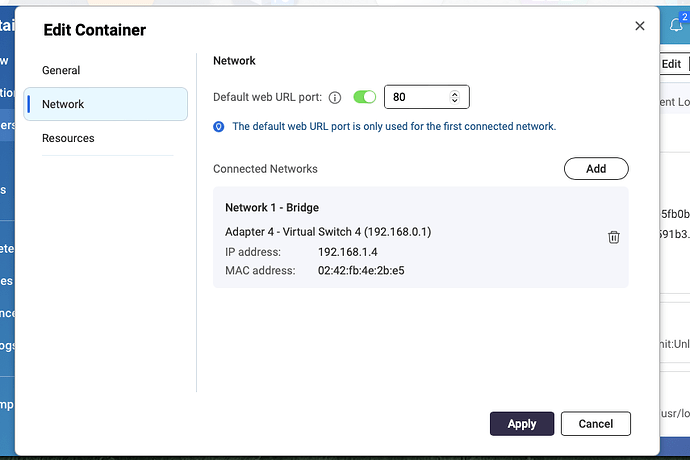Close the Edit Container dialog
The width and height of the screenshot is (690, 460).
(x=640, y=27)
